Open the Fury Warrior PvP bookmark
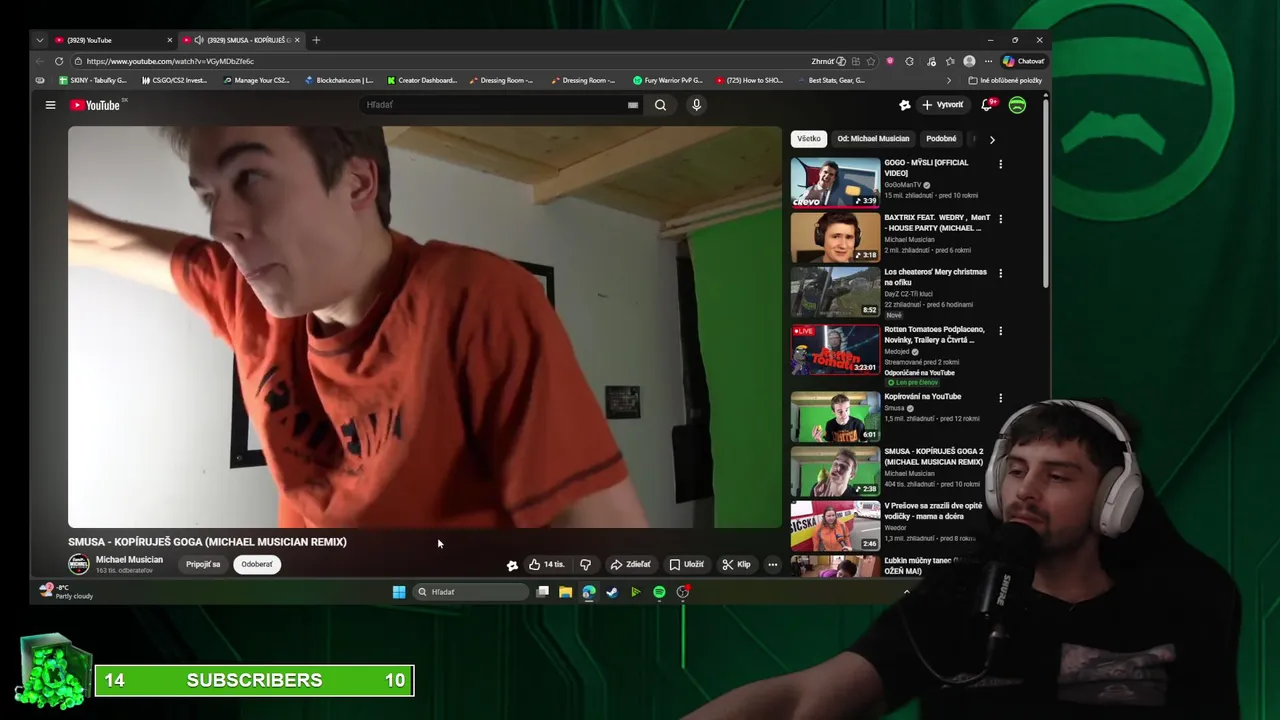Viewport: 1280px width, 720px height. pos(668,80)
